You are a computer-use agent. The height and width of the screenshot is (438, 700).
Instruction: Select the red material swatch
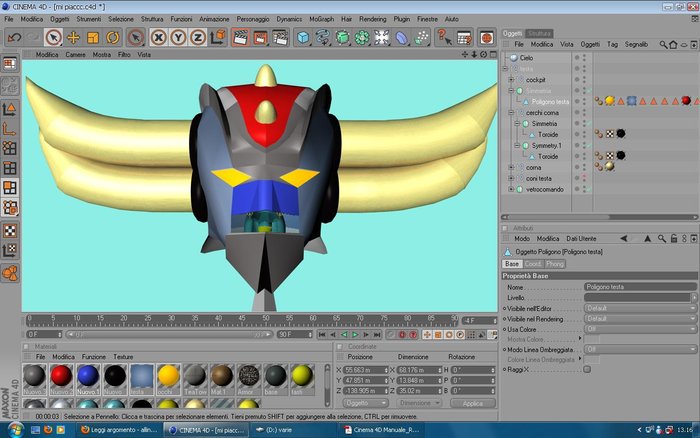point(61,376)
